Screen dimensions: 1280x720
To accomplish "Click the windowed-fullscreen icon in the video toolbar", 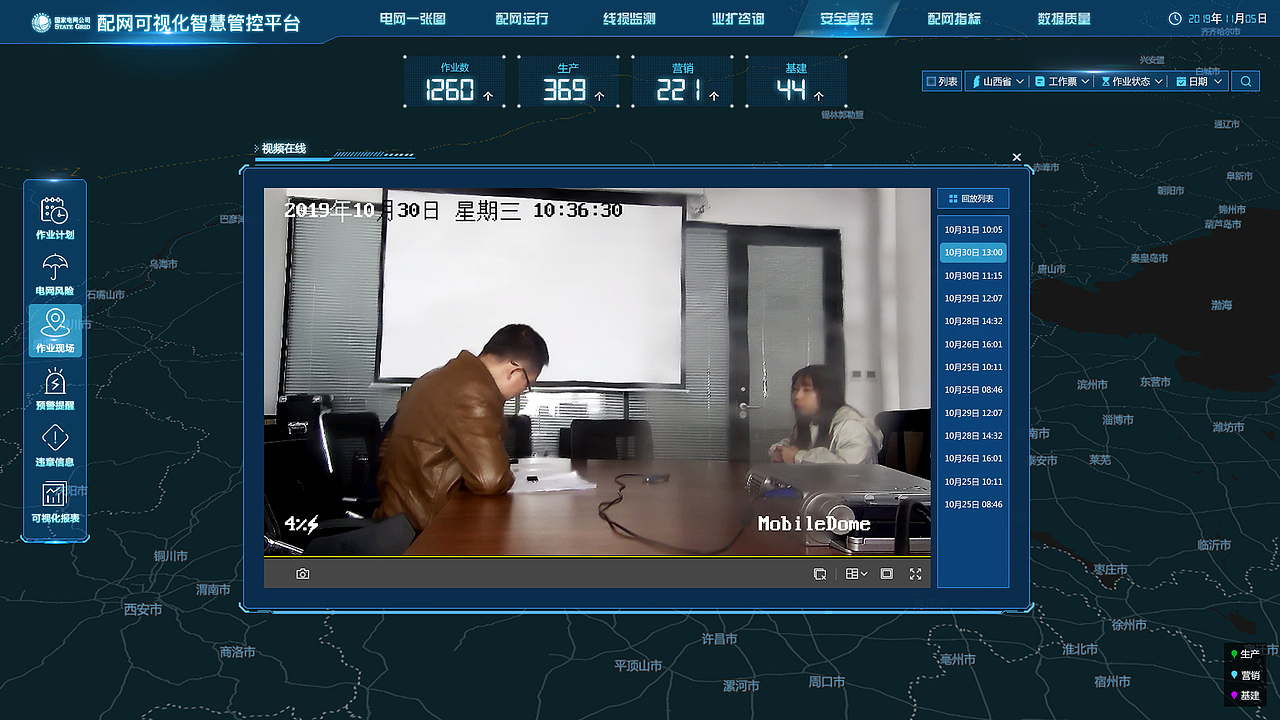I will point(886,574).
